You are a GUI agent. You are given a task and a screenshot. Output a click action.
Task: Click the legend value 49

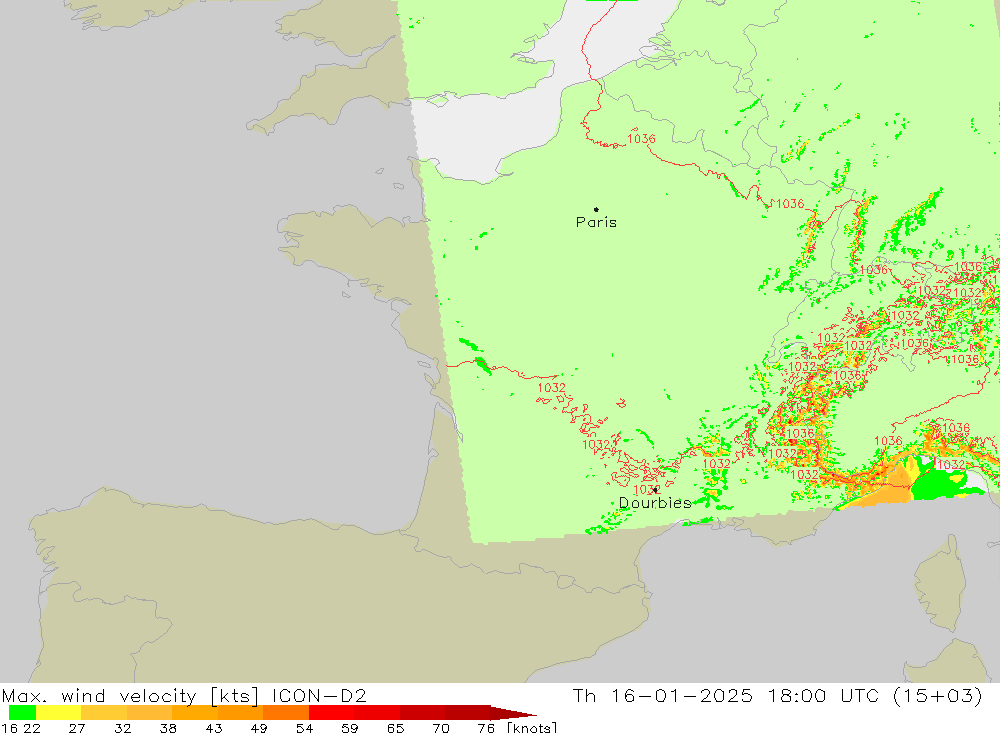coord(259,728)
